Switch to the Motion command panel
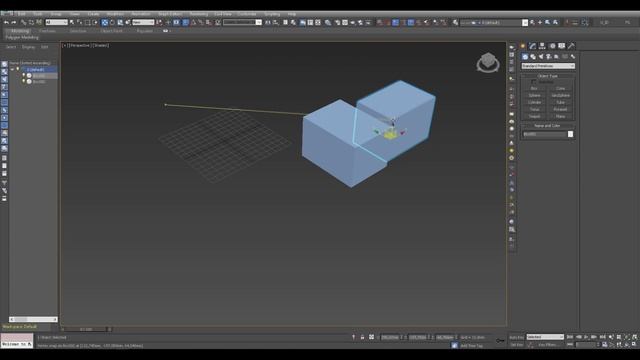The image size is (640, 360). pyautogui.click(x=552, y=46)
